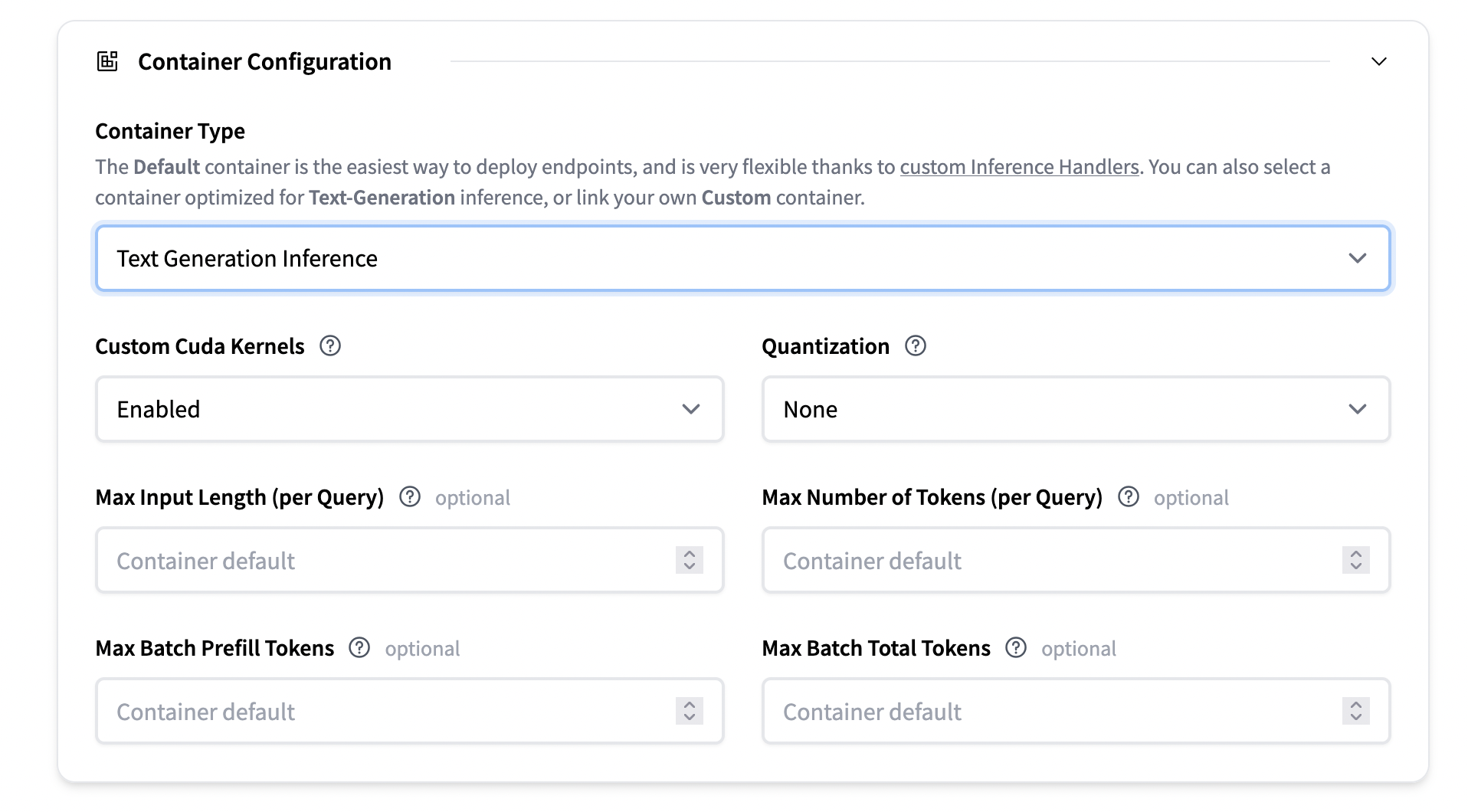Click the Max Batch Prefill Tokens stepper
The width and height of the screenshot is (1468, 812).
689,711
